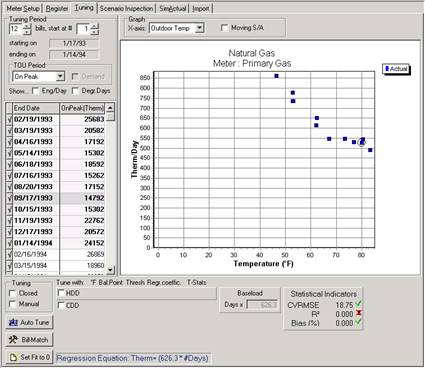The width and height of the screenshot is (425, 368).
Task: Click the Baseload Days x field
Action: tap(262, 305)
